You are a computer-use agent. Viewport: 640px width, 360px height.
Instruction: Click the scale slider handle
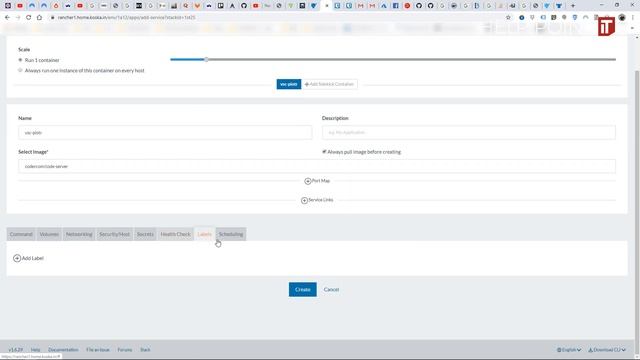(x=206, y=60)
